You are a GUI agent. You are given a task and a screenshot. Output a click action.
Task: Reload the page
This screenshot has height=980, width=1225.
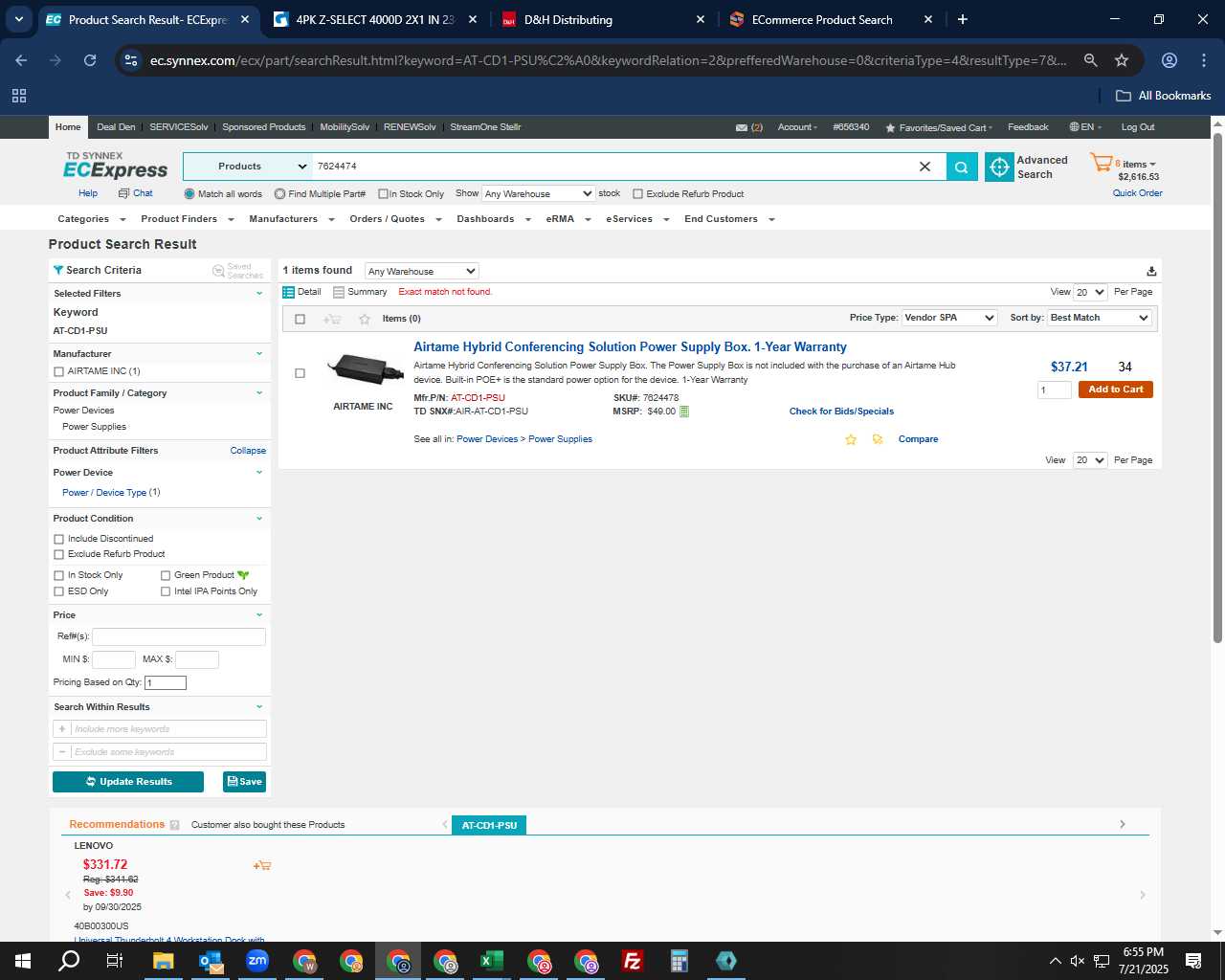(x=90, y=60)
